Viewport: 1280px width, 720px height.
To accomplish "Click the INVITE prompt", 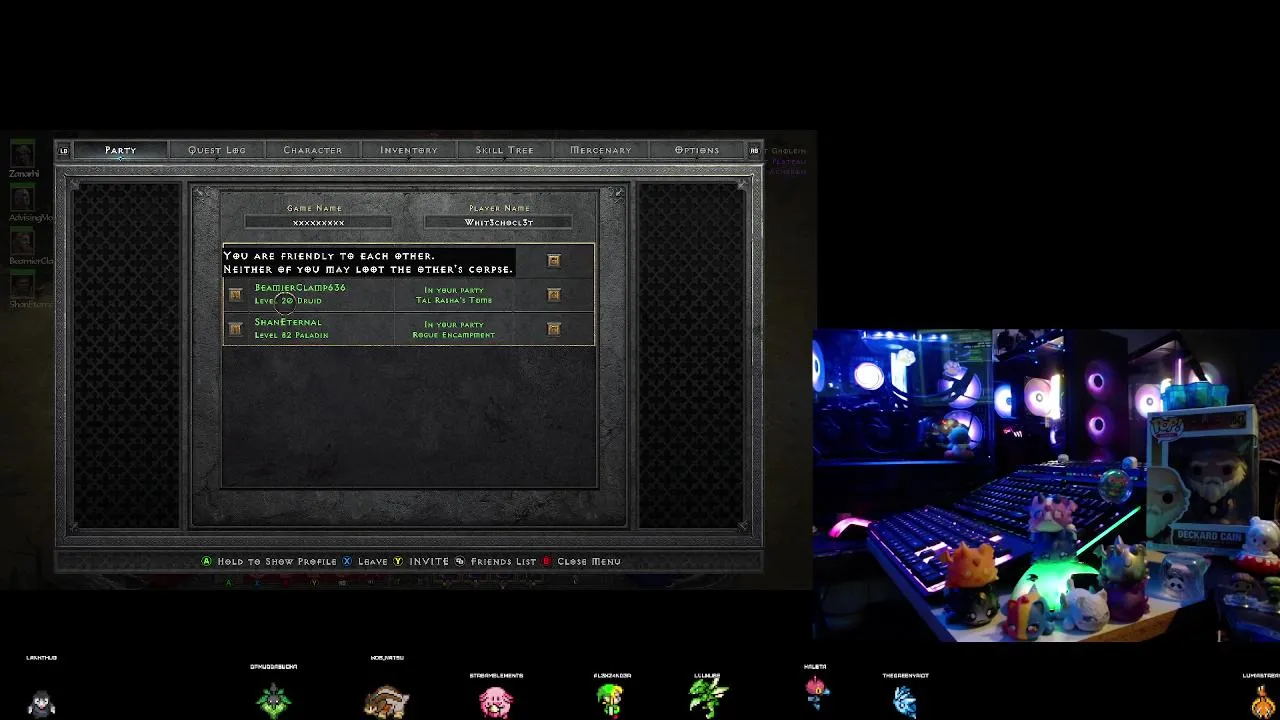I will [x=429, y=562].
